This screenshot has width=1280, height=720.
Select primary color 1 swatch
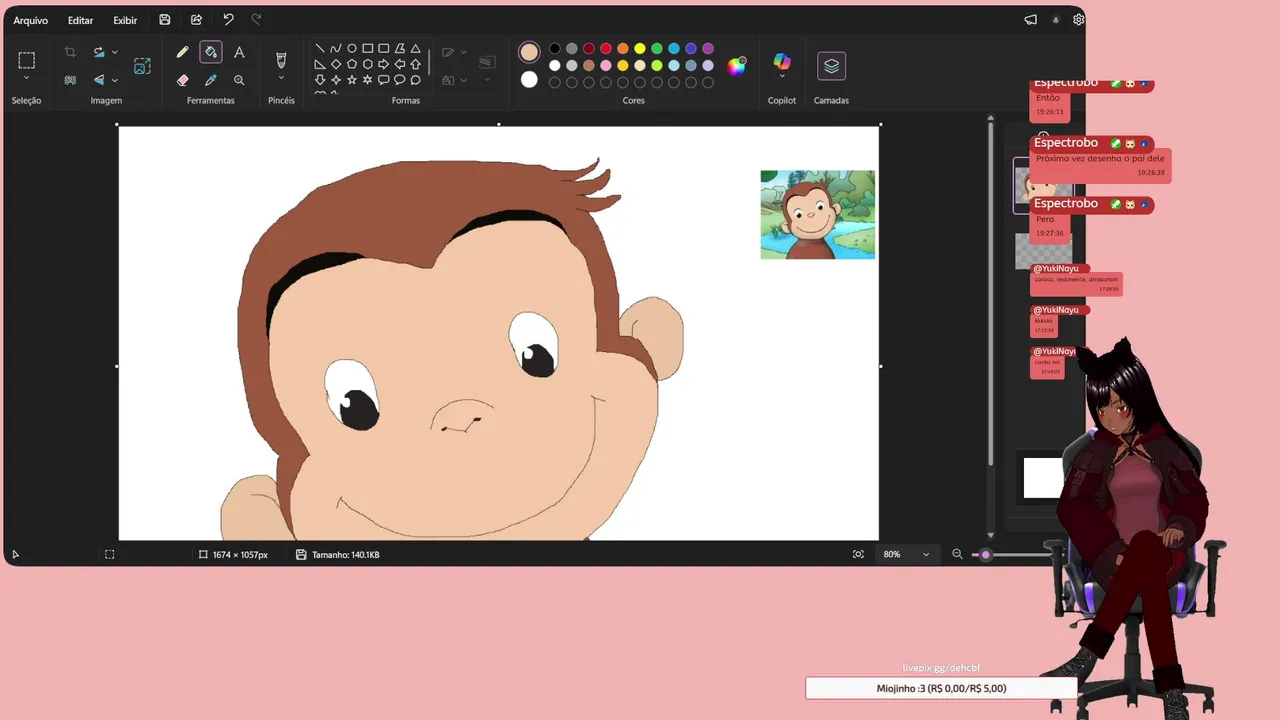[x=529, y=52]
